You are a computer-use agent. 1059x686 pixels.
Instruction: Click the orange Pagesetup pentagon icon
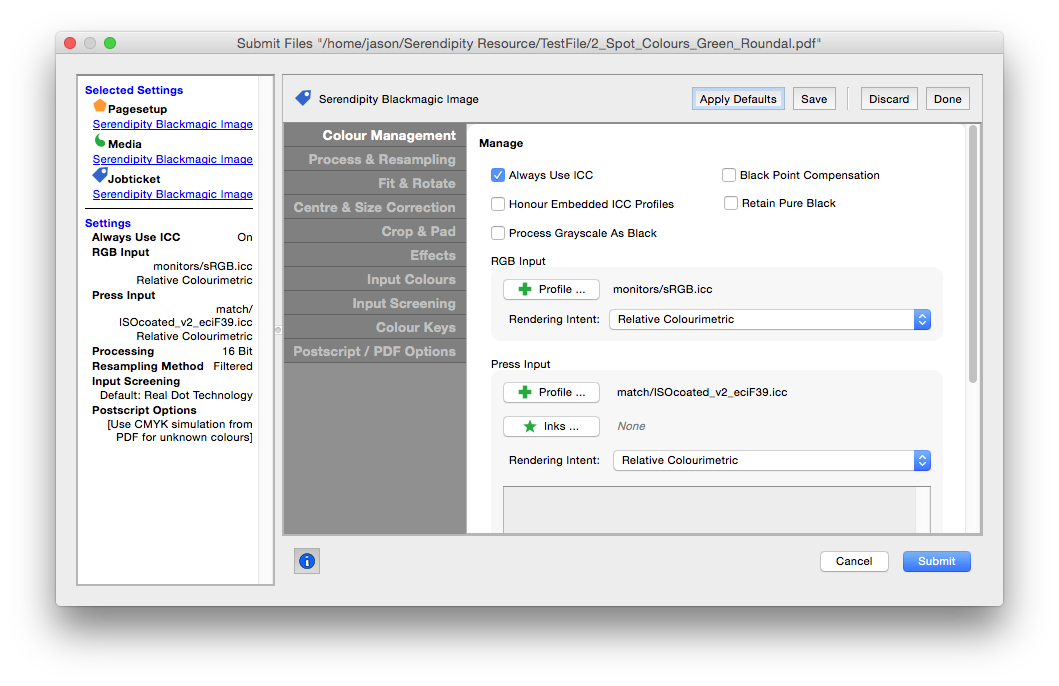pyautogui.click(x=99, y=106)
